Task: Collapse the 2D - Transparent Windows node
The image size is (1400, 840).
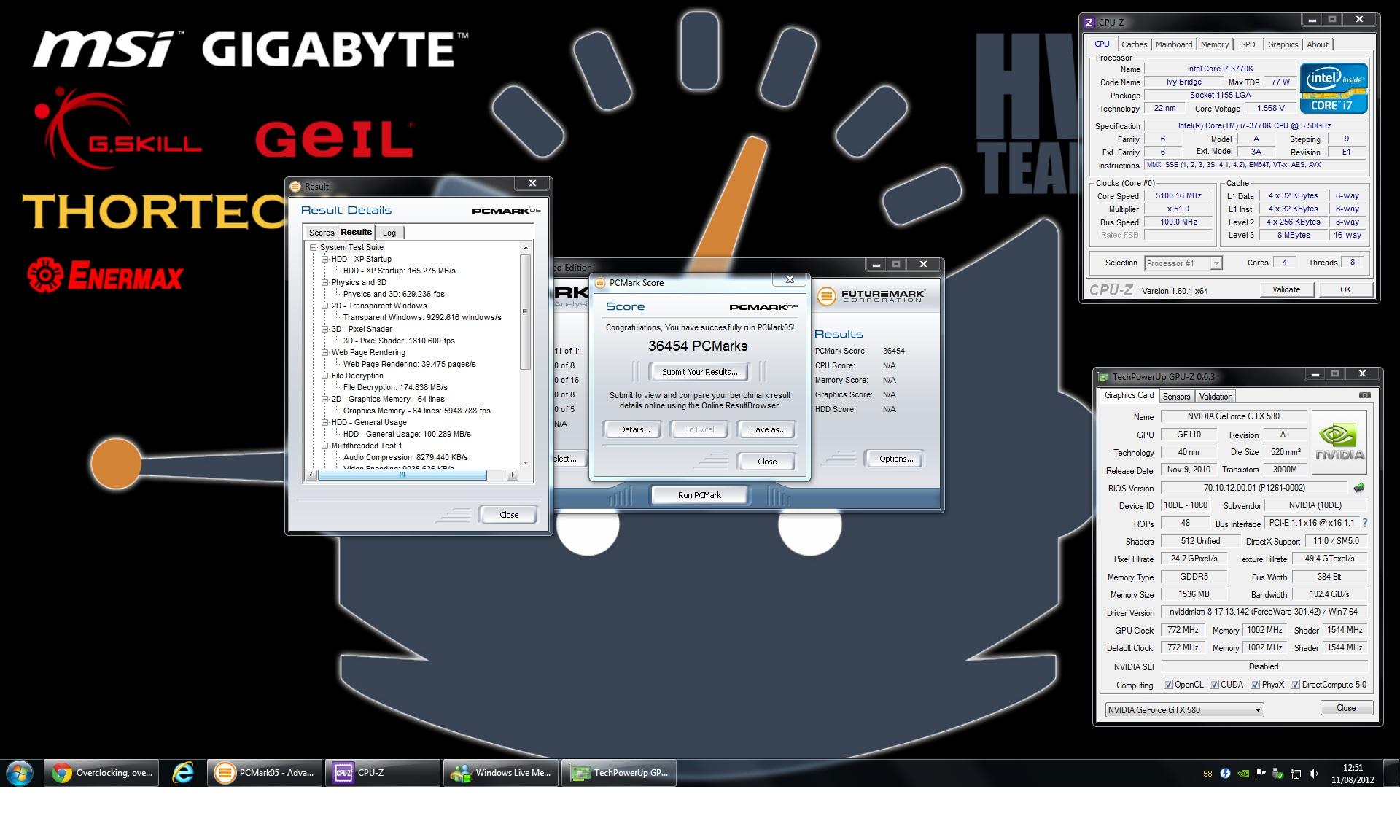Action: (x=325, y=306)
